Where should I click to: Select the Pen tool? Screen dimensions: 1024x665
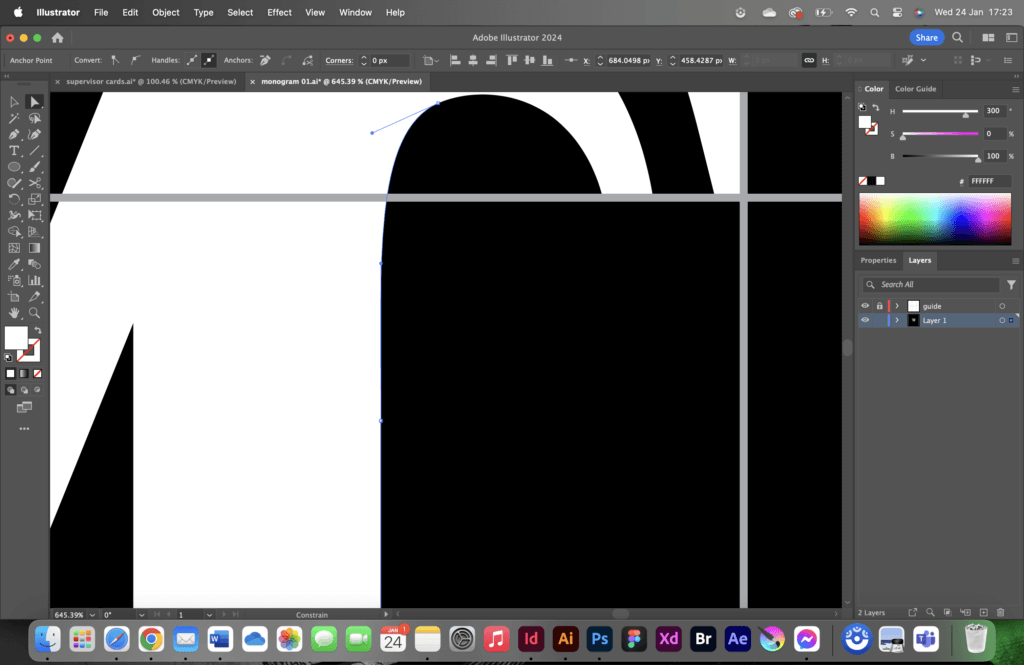pos(14,134)
